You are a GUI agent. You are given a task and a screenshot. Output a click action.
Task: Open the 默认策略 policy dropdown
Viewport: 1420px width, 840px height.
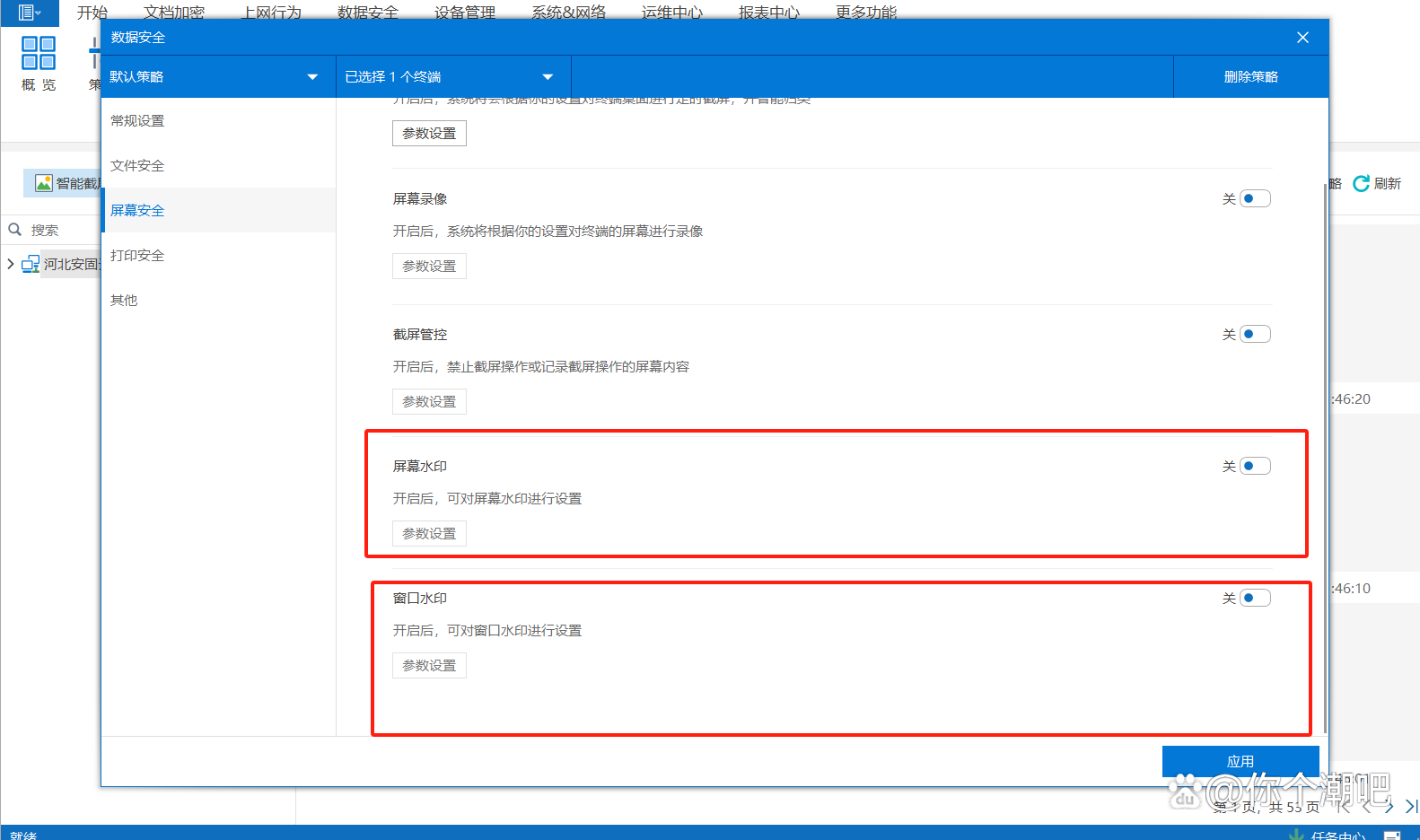click(x=218, y=76)
